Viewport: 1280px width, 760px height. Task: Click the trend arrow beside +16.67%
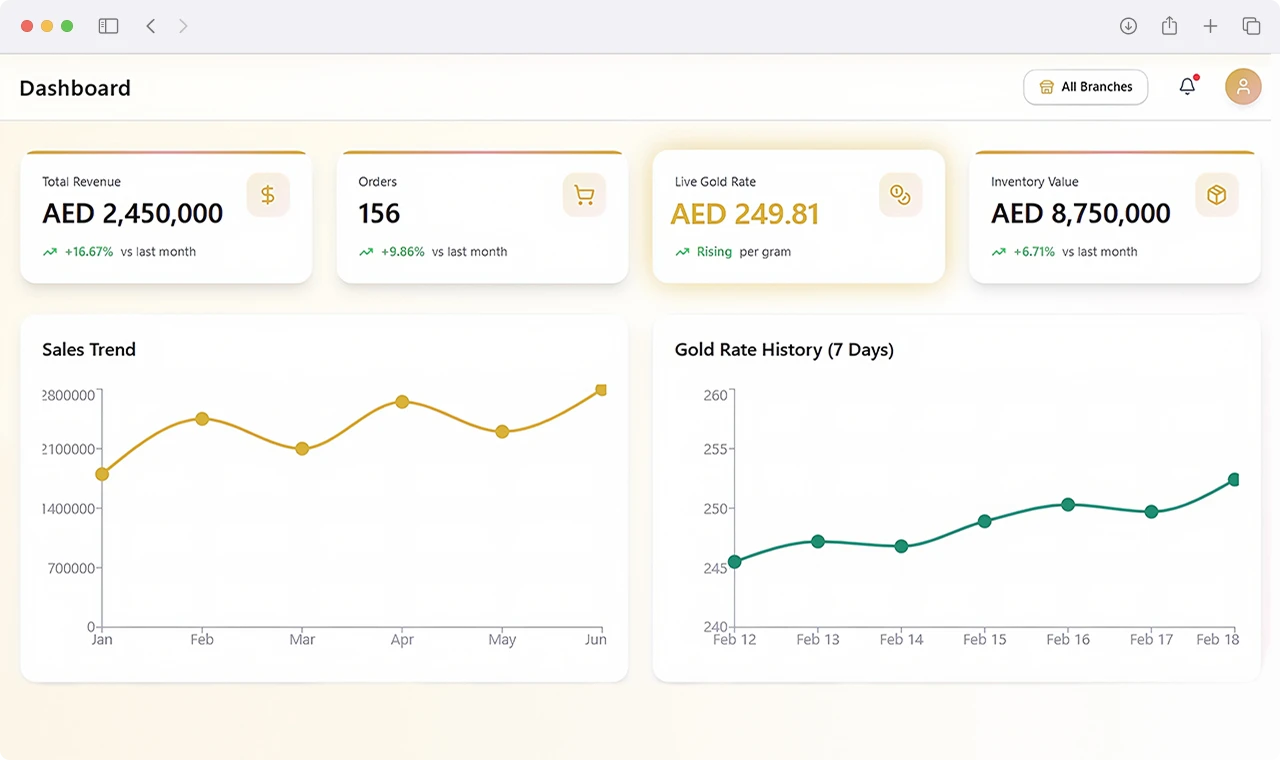point(50,252)
